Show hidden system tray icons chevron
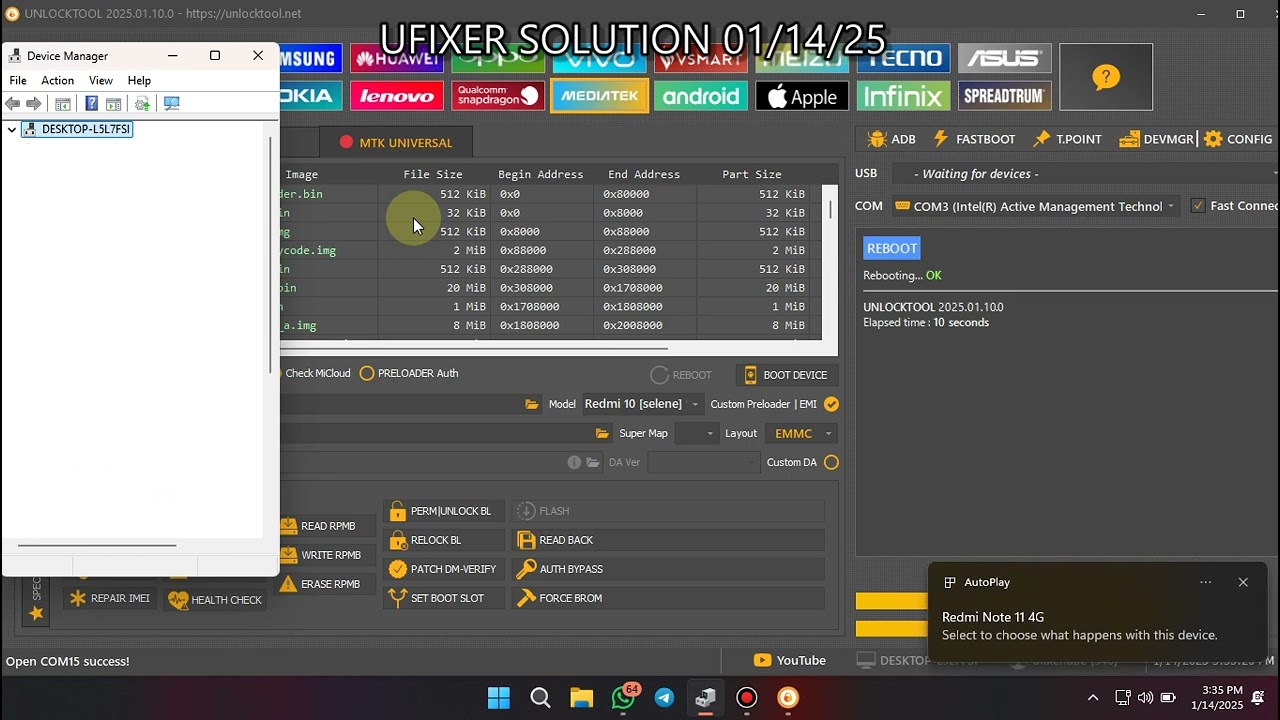The height and width of the screenshot is (720, 1280). pos(1093,697)
